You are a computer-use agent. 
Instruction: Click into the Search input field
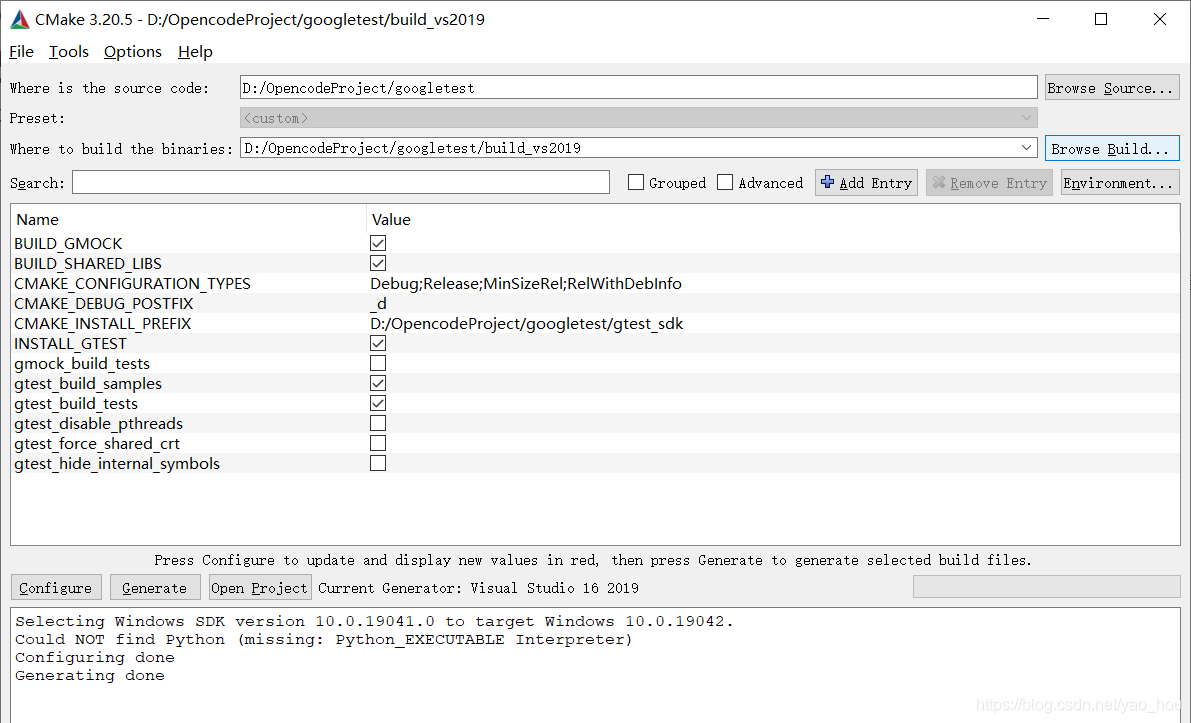[x=341, y=182]
